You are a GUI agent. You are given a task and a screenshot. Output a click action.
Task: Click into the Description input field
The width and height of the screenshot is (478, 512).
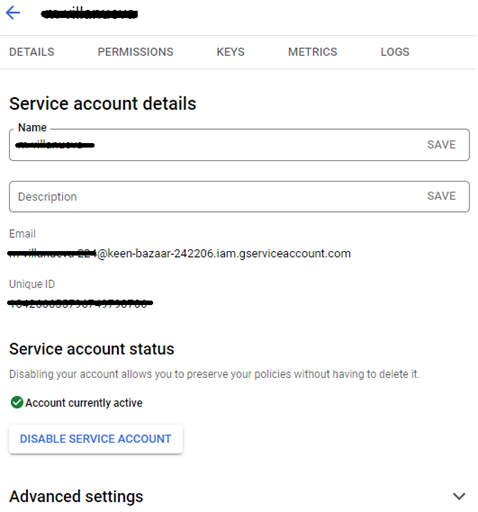[217, 197]
